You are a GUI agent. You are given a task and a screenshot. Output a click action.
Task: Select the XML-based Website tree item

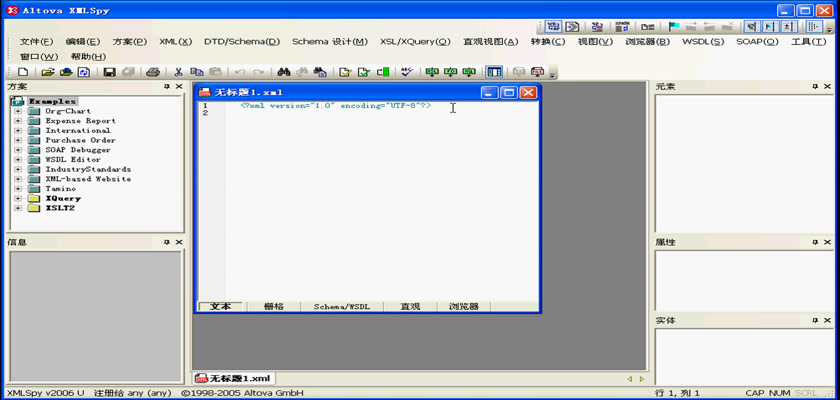(x=88, y=179)
